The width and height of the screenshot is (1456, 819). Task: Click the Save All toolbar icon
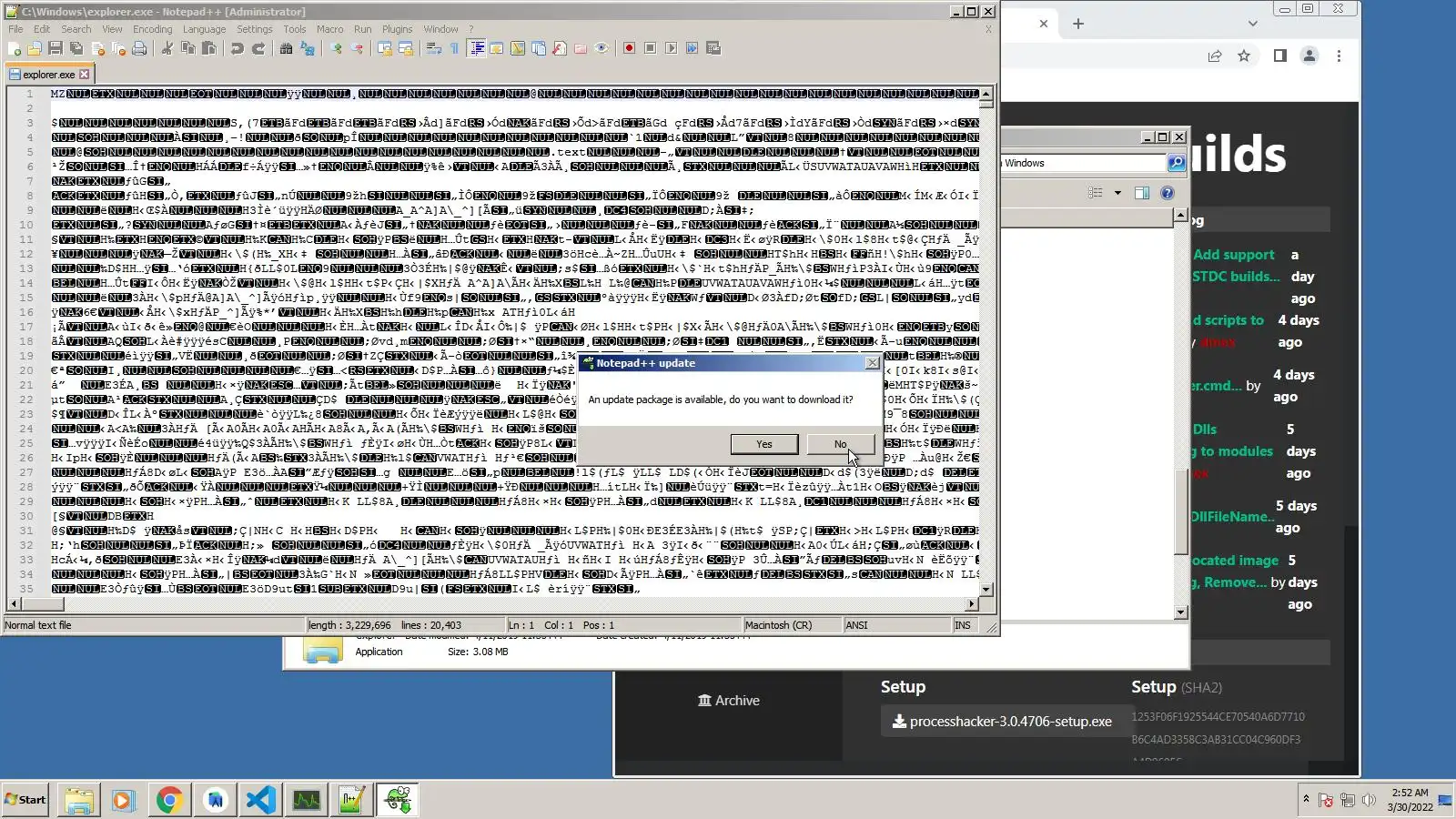(x=76, y=48)
